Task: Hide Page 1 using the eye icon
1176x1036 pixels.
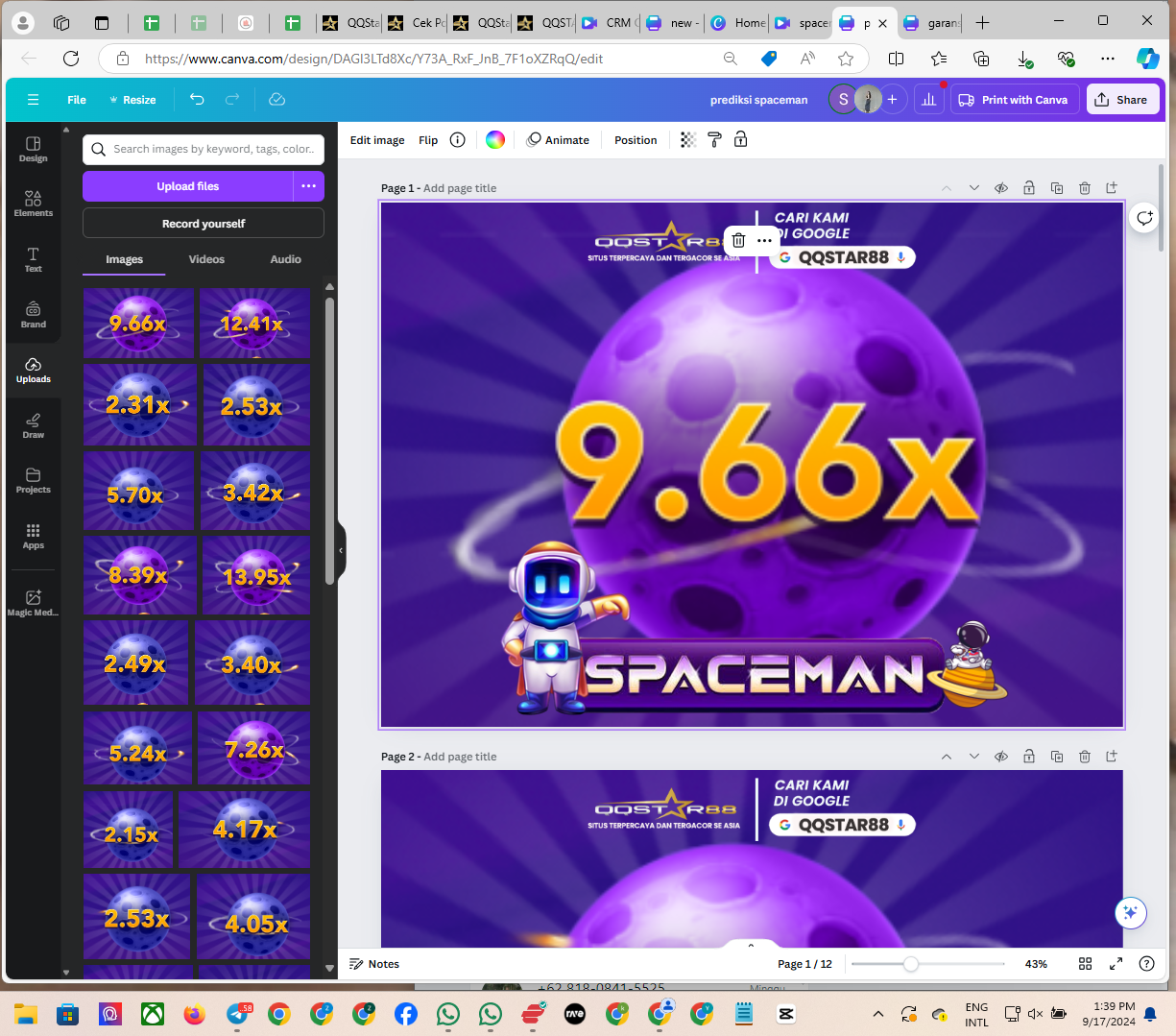Action: click(1001, 188)
